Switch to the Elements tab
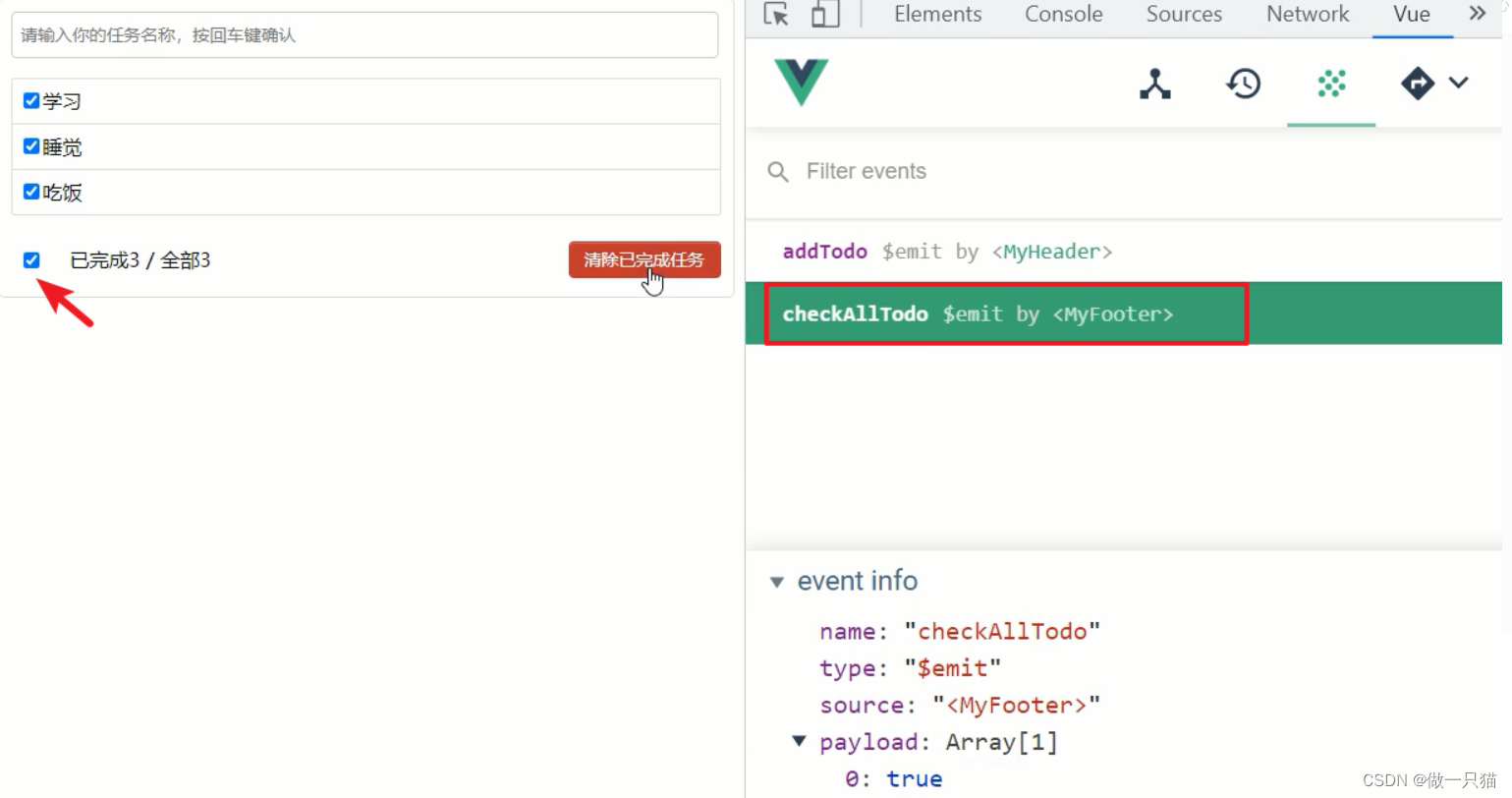The width and height of the screenshot is (1512, 798). (x=937, y=14)
